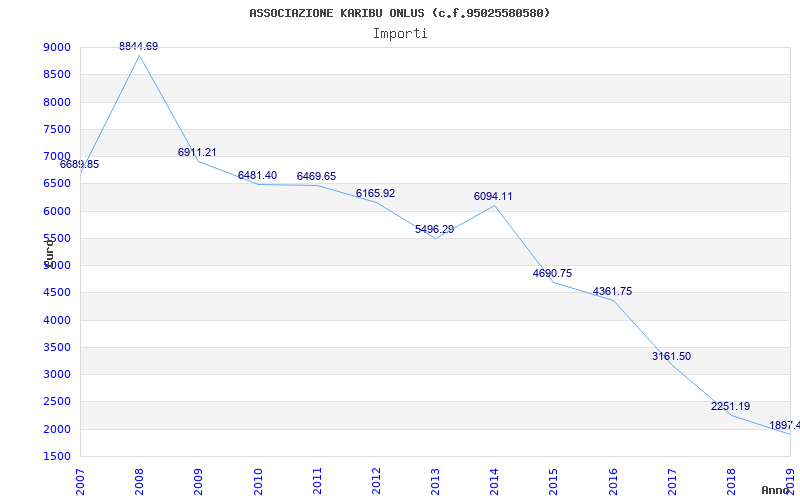Select the 6469.65 data label

tap(316, 177)
